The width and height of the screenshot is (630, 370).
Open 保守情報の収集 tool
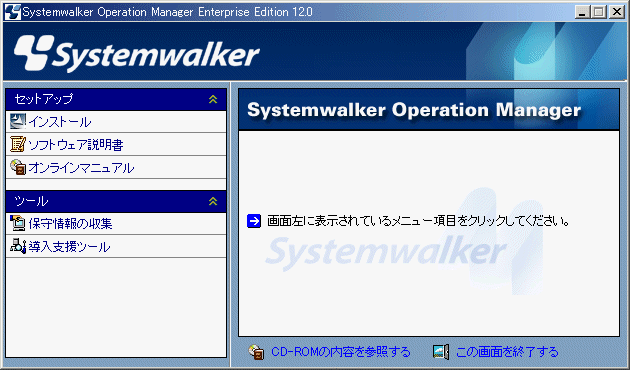pos(116,223)
